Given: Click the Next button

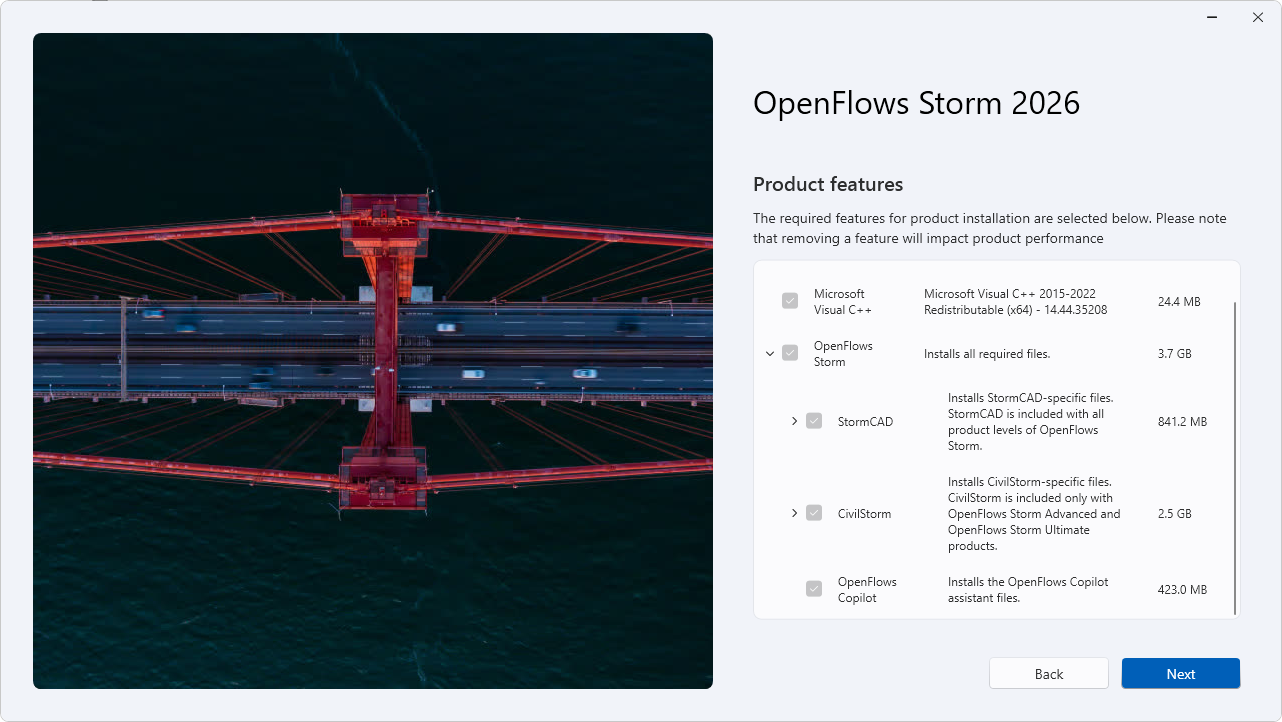Looking at the screenshot, I should tap(1181, 673).
